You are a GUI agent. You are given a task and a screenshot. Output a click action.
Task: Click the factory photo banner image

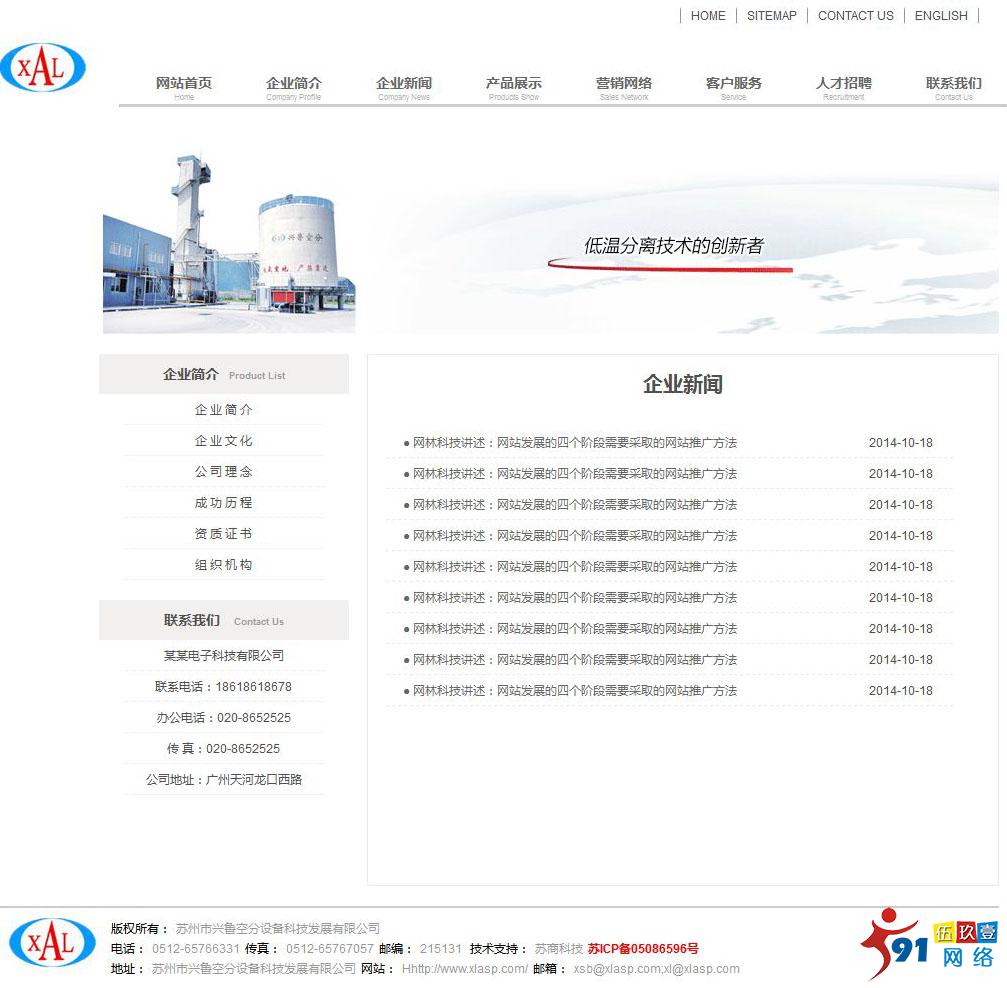pyautogui.click(x=228, y=240)
